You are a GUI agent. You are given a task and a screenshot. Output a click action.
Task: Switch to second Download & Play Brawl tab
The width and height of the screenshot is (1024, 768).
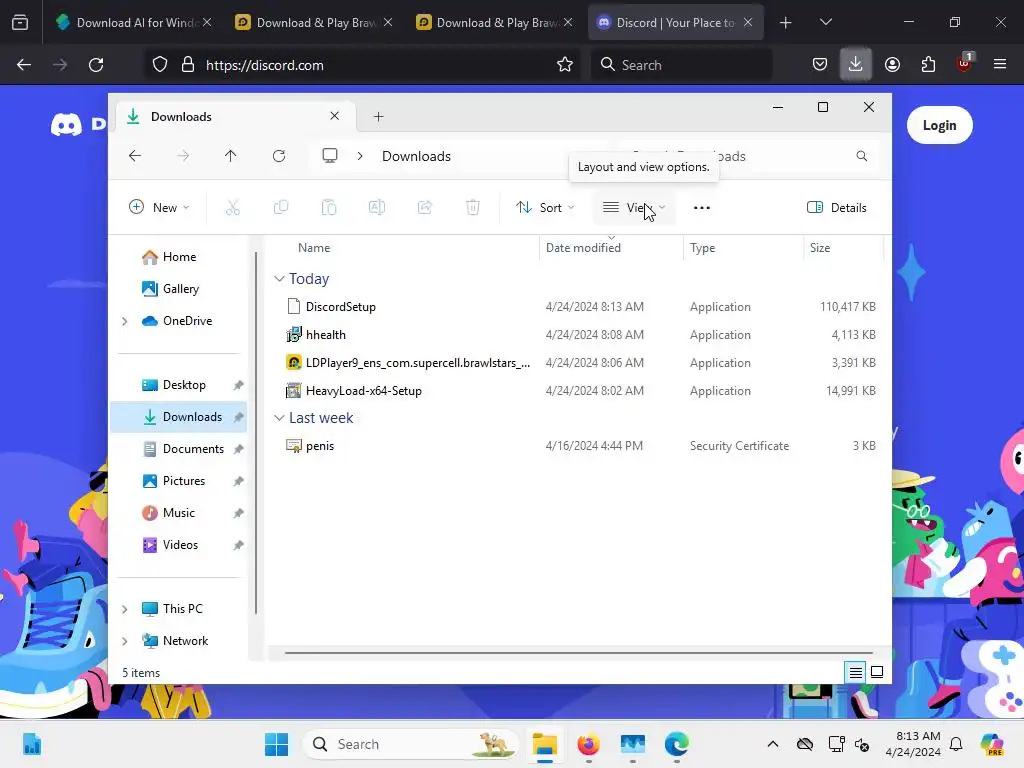(x=494, y=22)
